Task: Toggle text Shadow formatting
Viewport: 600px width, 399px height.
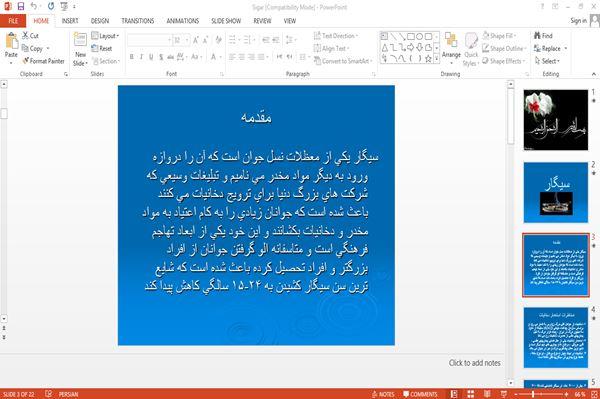Action: pyautogui.click(x=161, y=57)
